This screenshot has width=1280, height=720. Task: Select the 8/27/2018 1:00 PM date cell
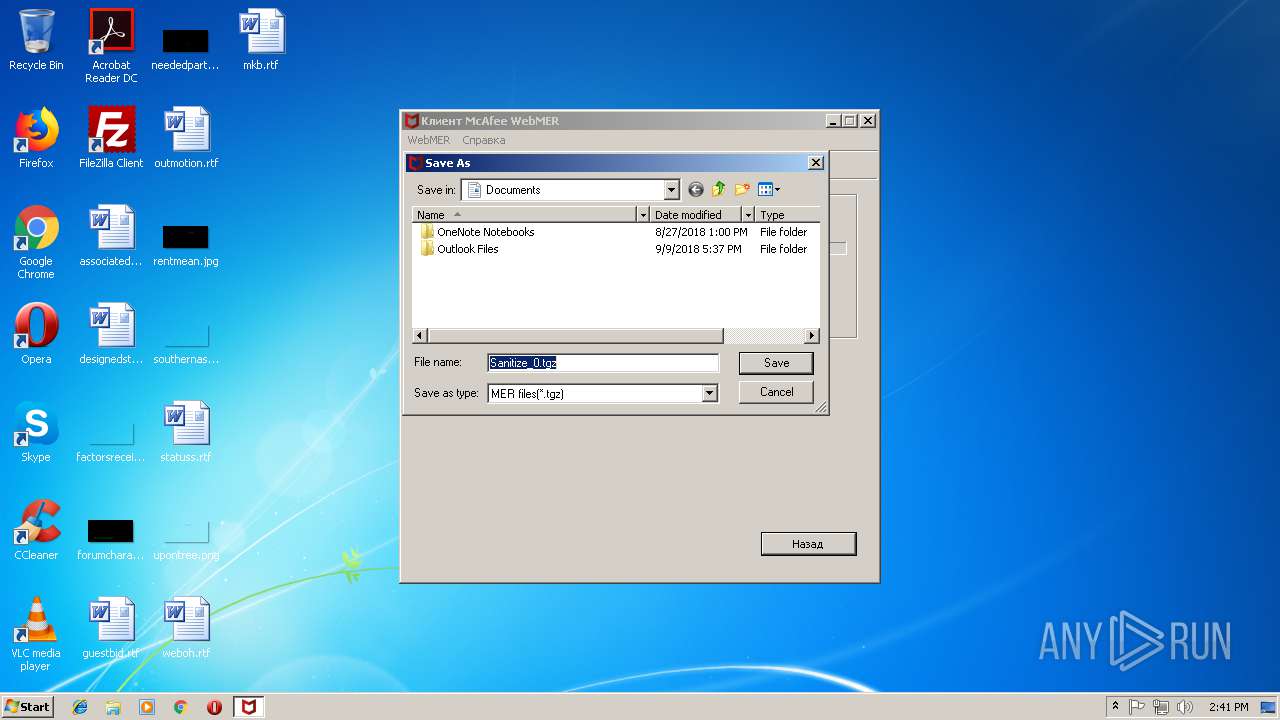tap(701, 232)
